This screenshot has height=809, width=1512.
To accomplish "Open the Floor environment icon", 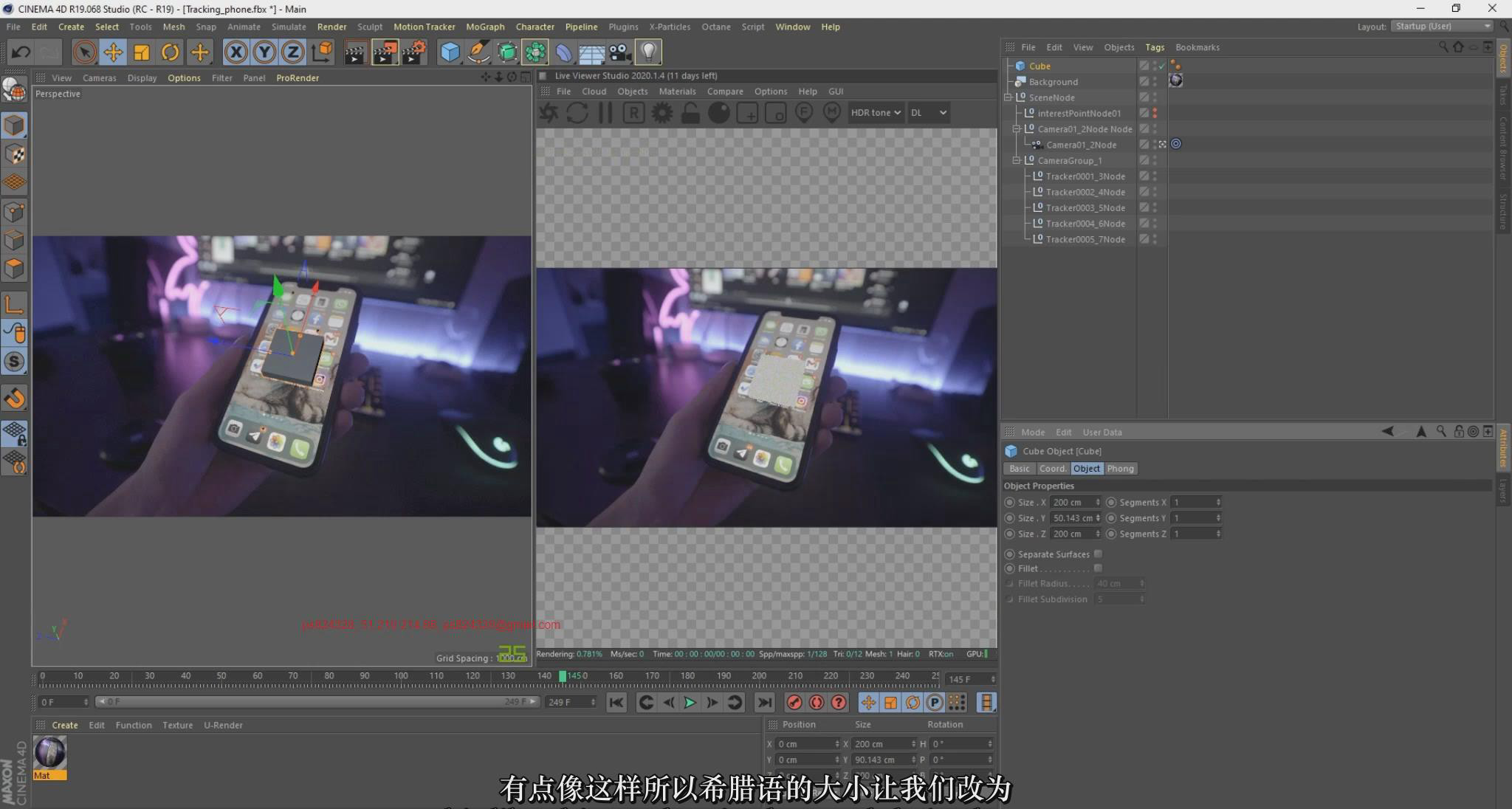I will [x=591, y=52].
